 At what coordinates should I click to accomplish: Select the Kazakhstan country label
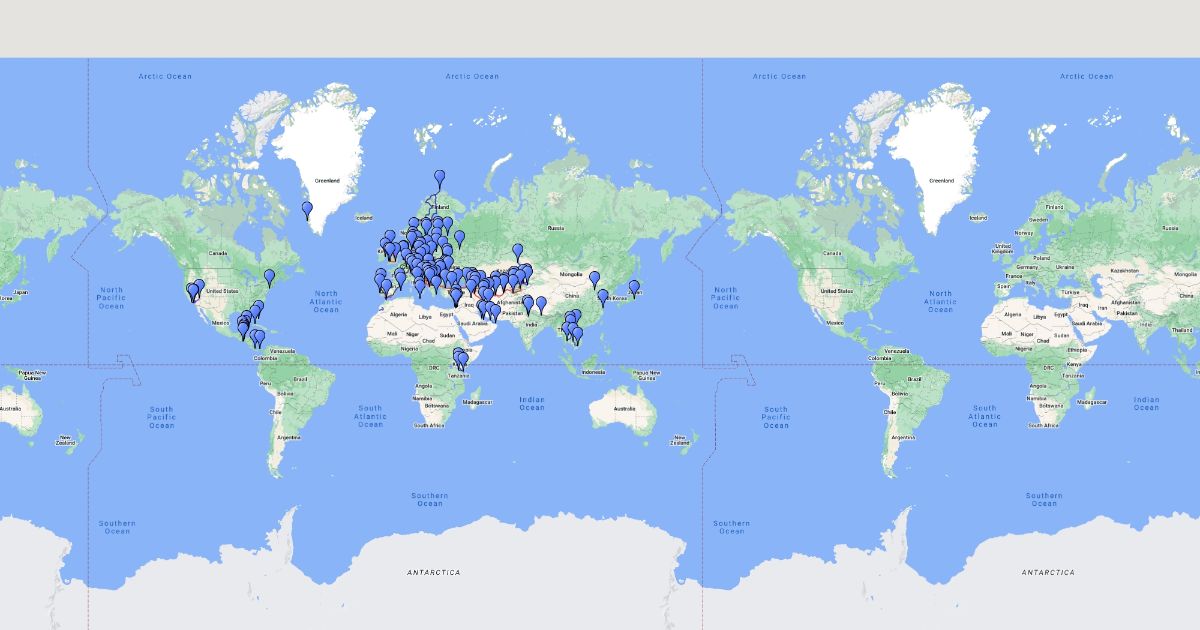pos(1125,270)
